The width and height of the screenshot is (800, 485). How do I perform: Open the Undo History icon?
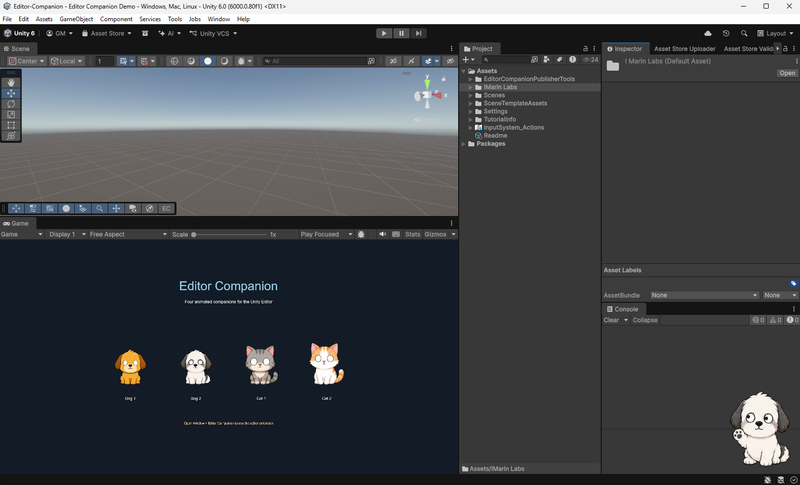(x=726, y=33)
